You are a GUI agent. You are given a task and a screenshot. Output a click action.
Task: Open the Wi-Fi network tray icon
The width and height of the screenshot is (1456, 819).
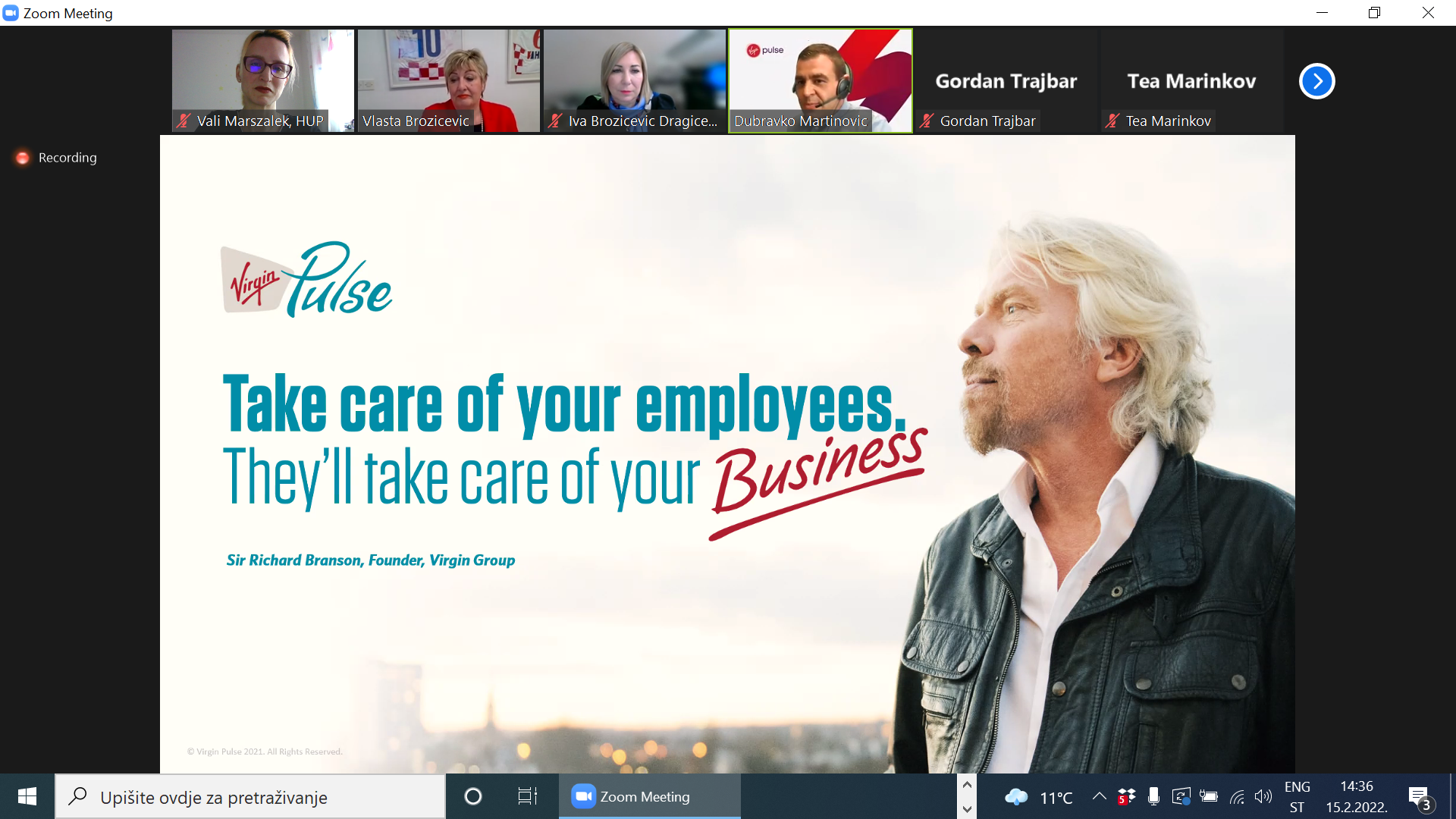1237,796
